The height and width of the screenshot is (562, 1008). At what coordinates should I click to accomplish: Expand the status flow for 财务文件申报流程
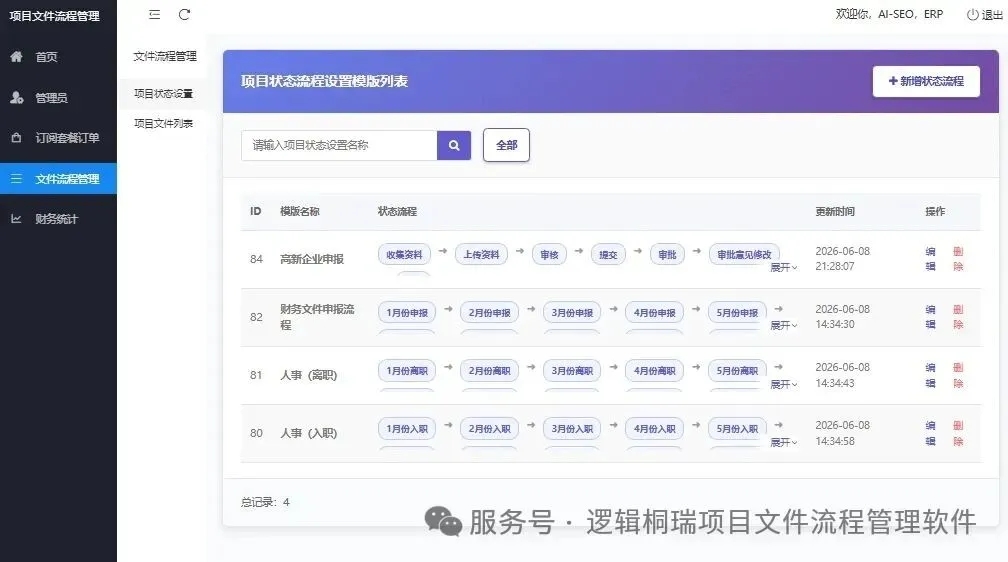[784, 325]
